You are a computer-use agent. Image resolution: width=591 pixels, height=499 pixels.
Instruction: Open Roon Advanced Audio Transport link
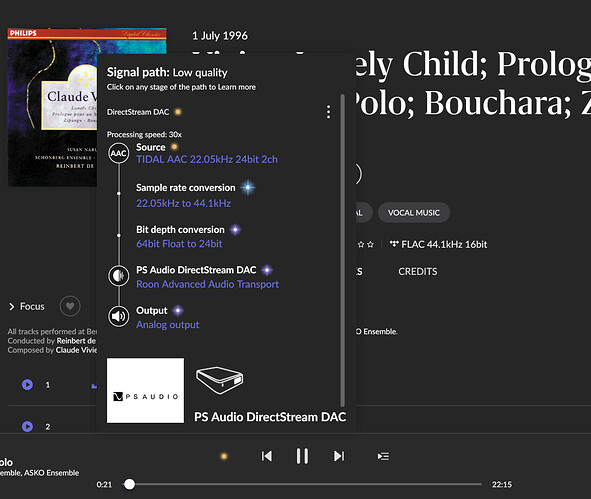(207, 284)
